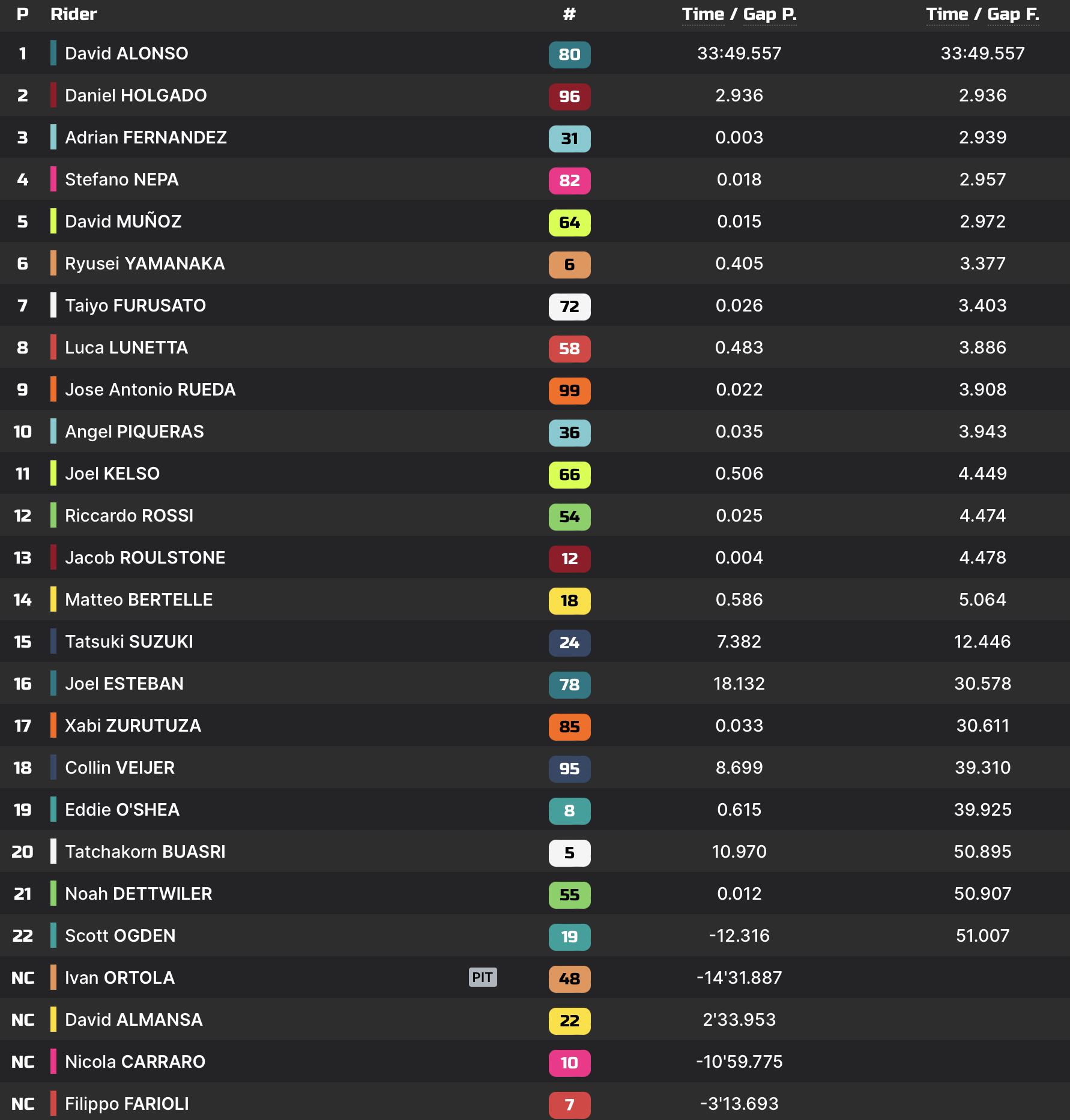Click Eddie O'Shea's number 8 badge
Image resolution: width=1070 pixels, height=1120 pixels.
[569, 811]
